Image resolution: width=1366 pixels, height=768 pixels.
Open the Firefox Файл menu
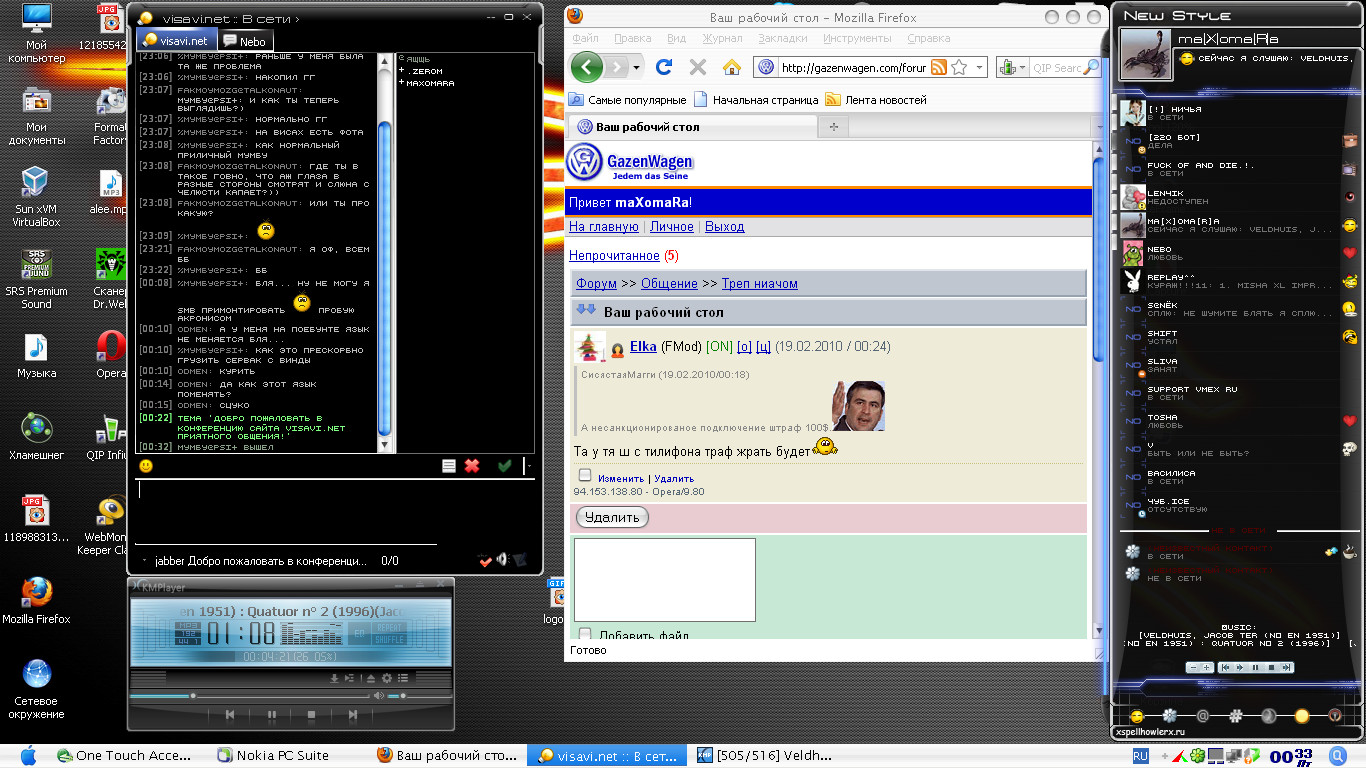coord(586,38)
